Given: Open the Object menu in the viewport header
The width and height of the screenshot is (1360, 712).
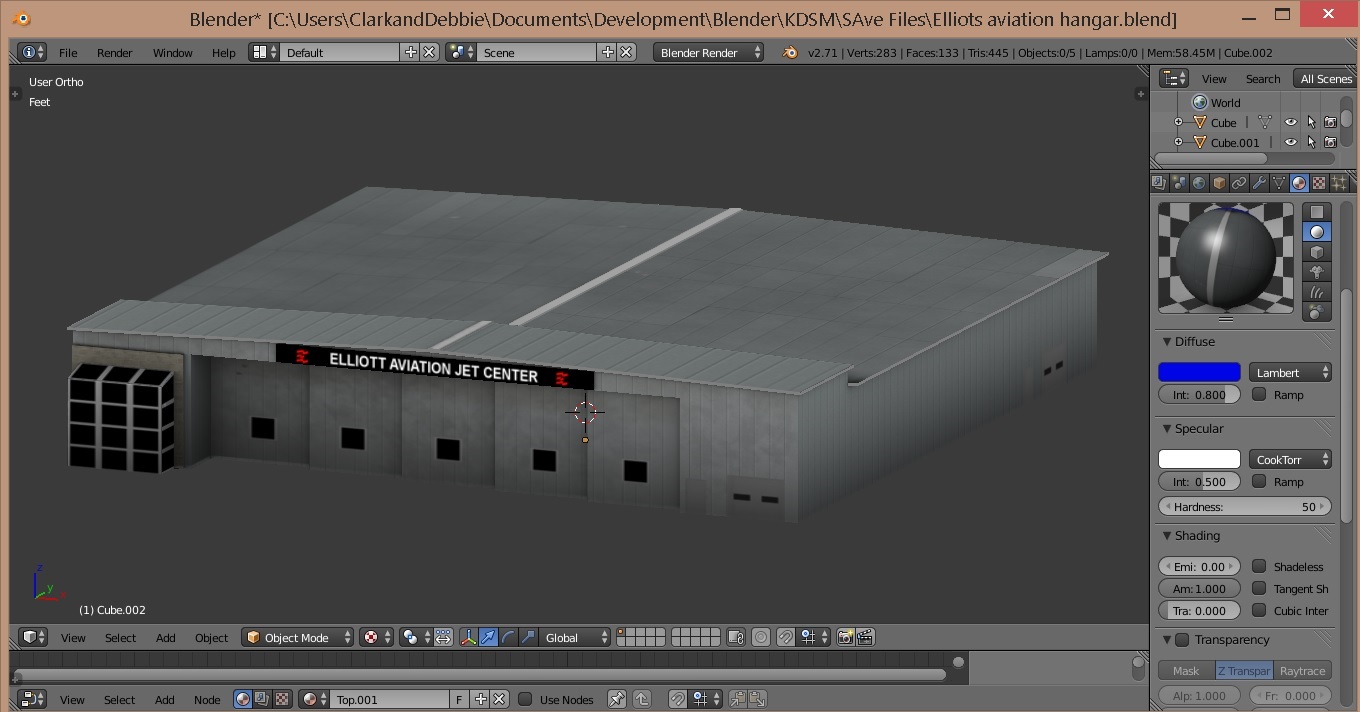Looking at the screenshot, I should click(x=211, y=637).
